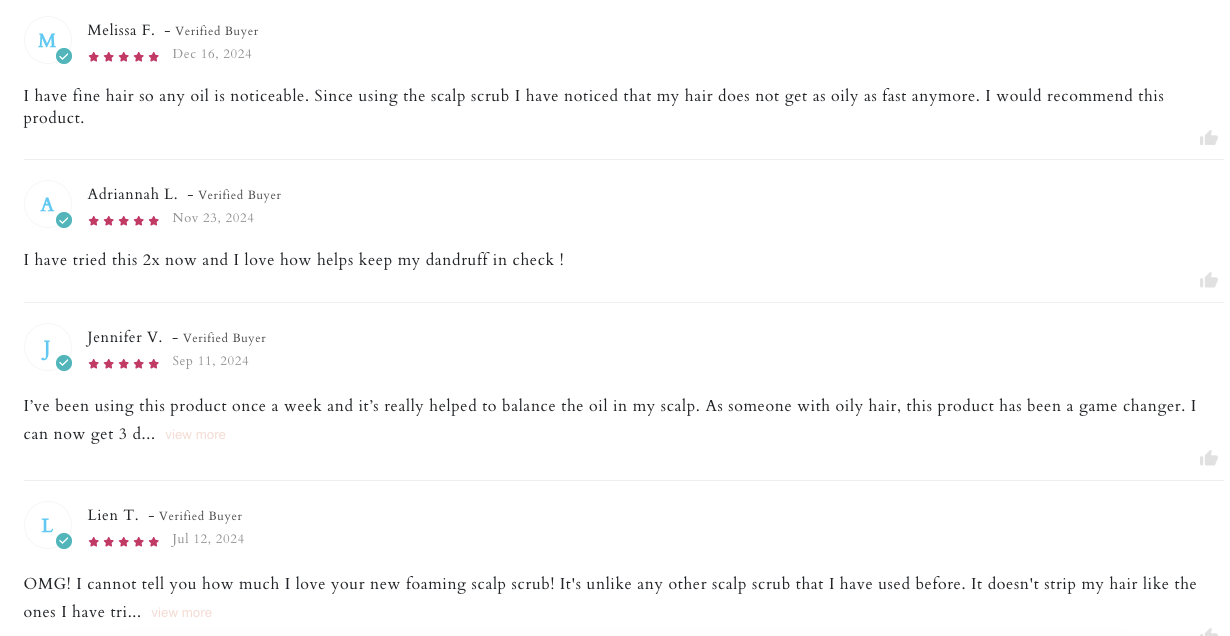1230x636 pixels.
Task: Select Adriannah L.'s "A" avatar icon
Action: pyautogui.click(x=47, y=205)
